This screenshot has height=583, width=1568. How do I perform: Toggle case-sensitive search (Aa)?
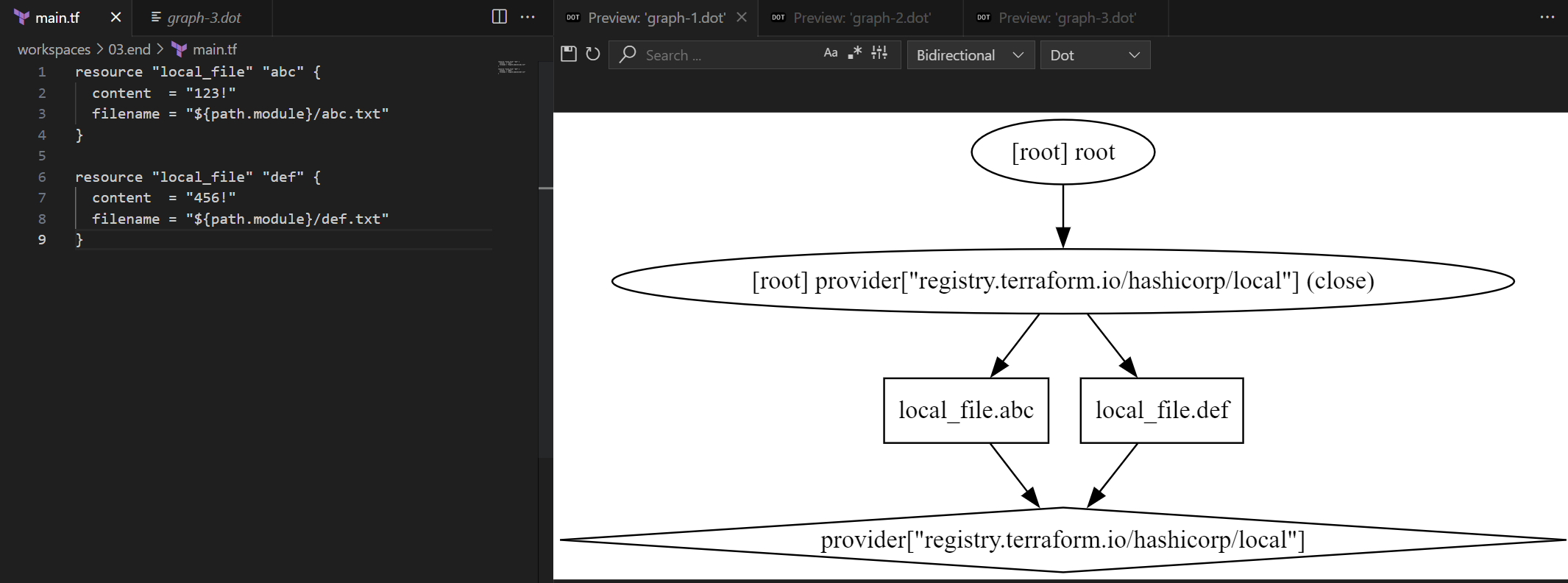(831, 53)
